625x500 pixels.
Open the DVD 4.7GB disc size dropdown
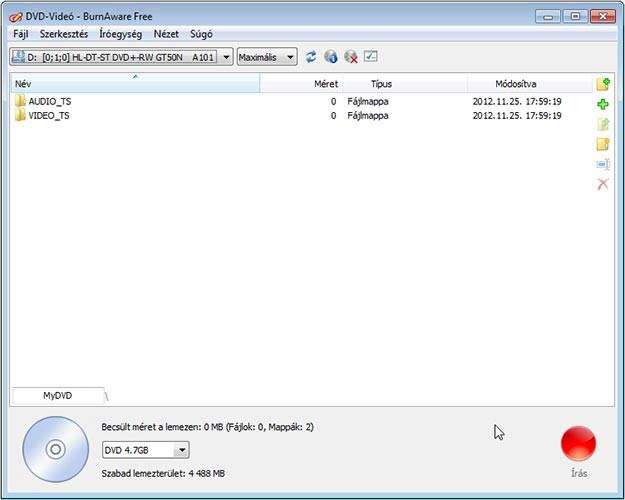coord(145,450)
